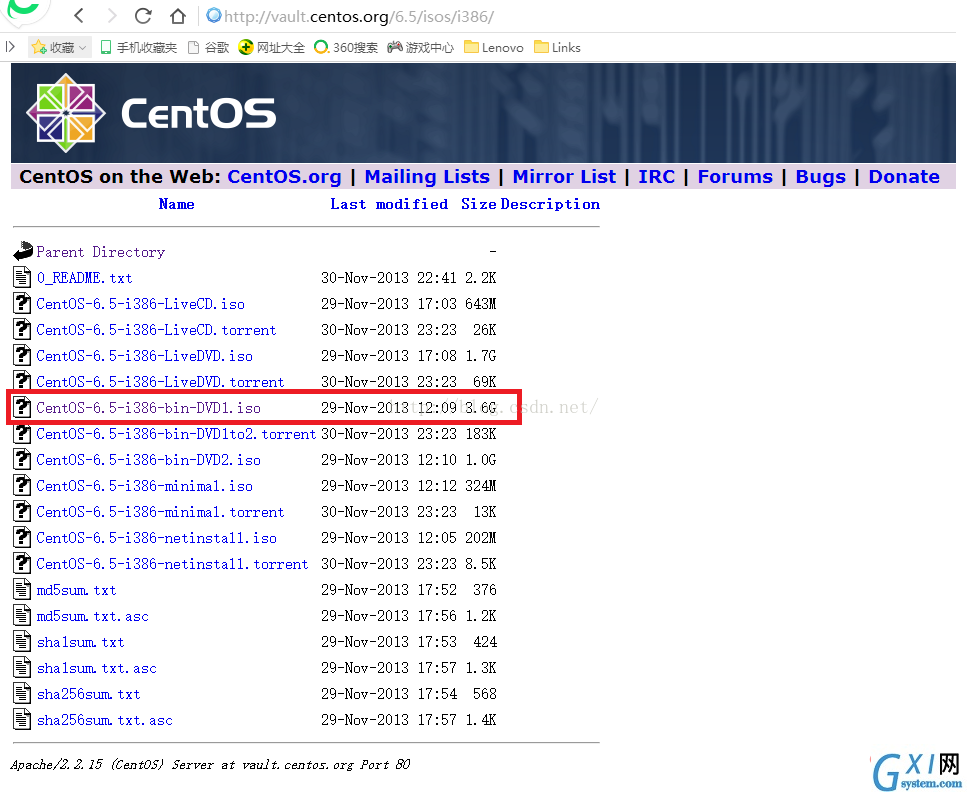The image size is (969, 792).
Task: Download CentOS-6.5-i386-LiveDVD.torrent
Action: tap(160, 382)
